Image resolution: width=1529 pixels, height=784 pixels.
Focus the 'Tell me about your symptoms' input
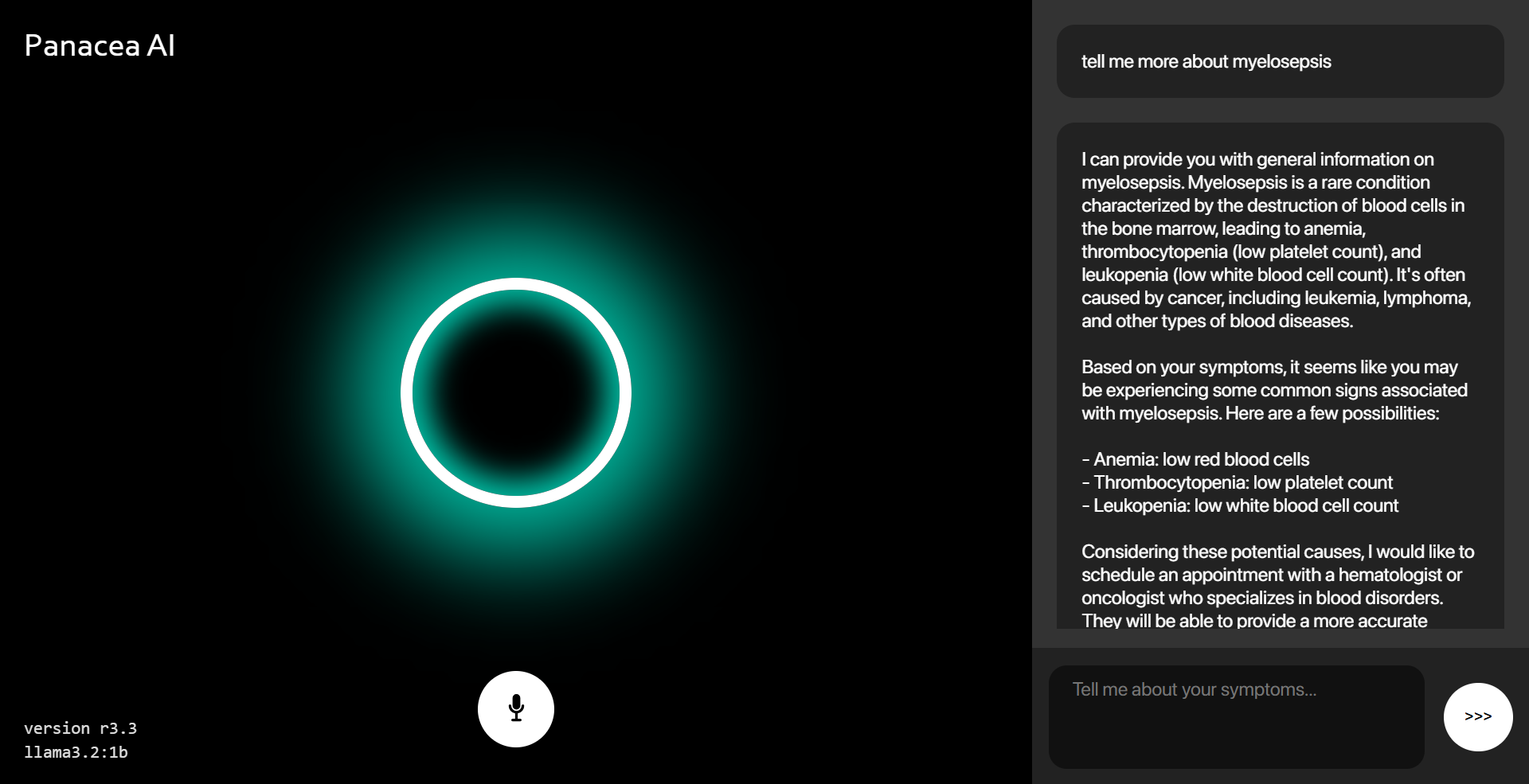tap(1236, 716)
